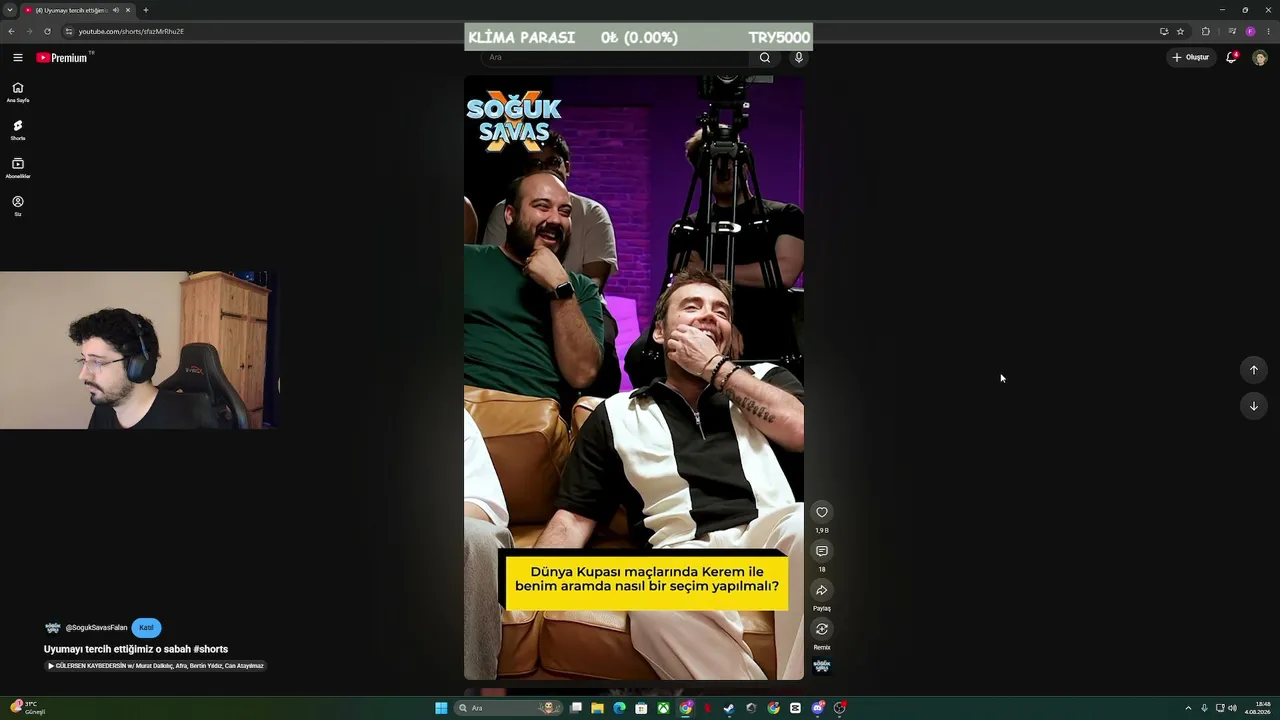Click the #shorts hashtag in the title
Viewport: 1280px width, 720px height.
coord(210,649)
